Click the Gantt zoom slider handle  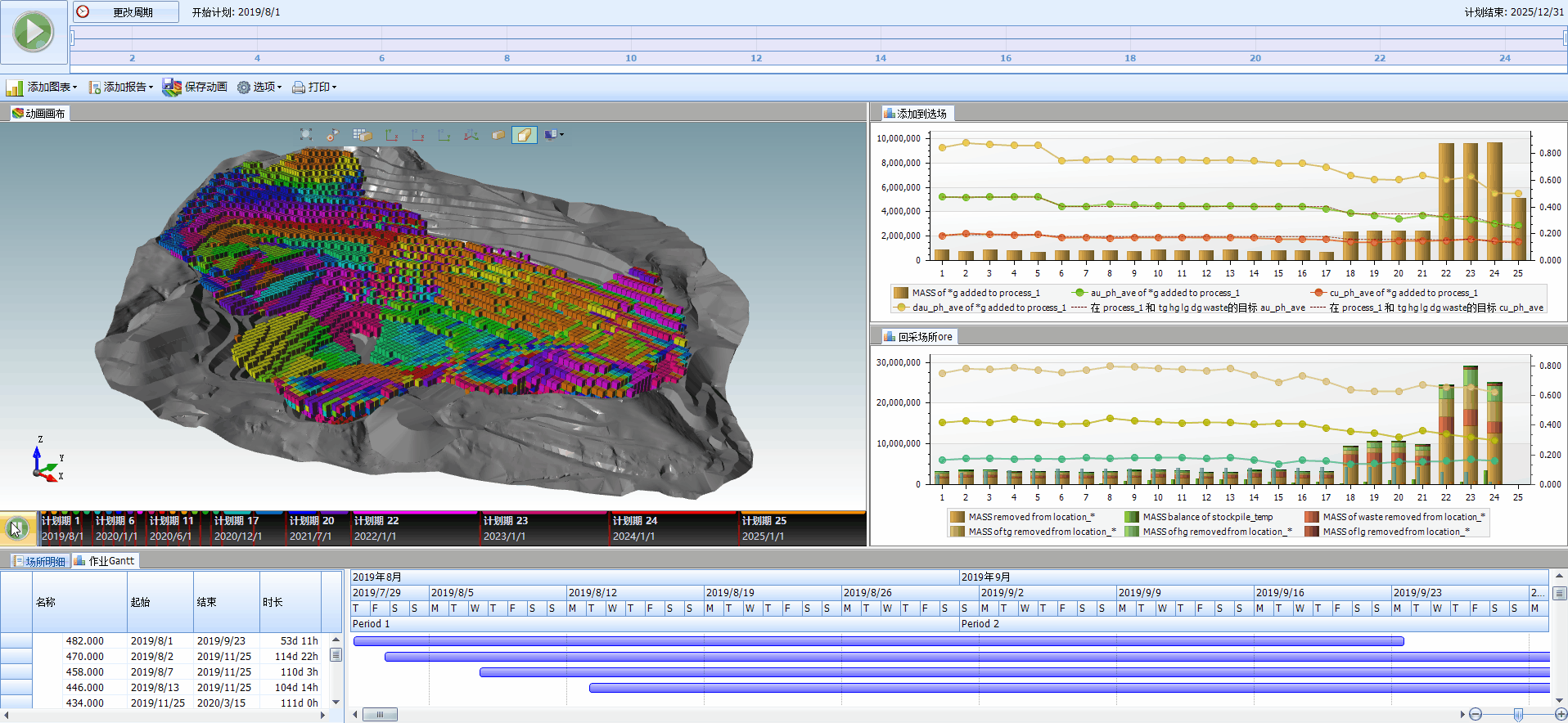point(1518,715)
